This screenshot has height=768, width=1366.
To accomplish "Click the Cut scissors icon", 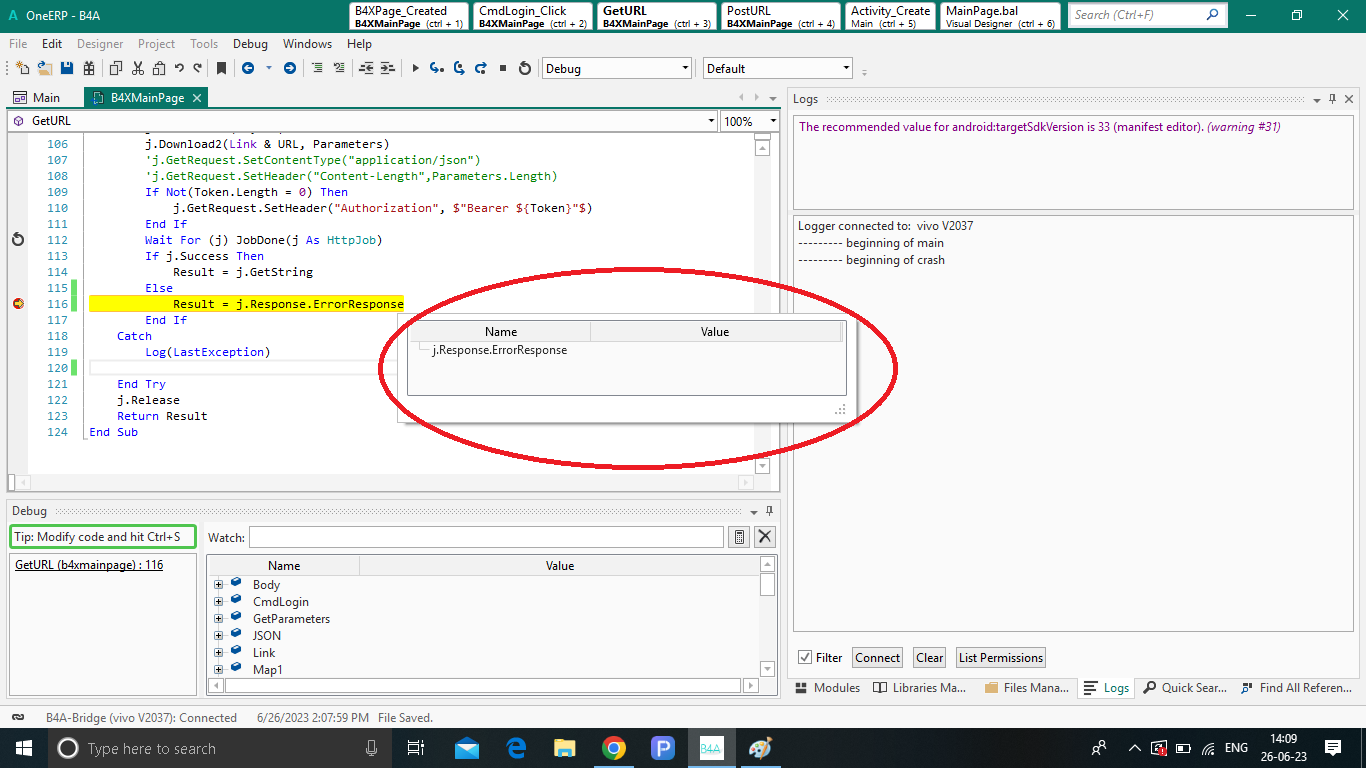I will click(x=137, y=68).
